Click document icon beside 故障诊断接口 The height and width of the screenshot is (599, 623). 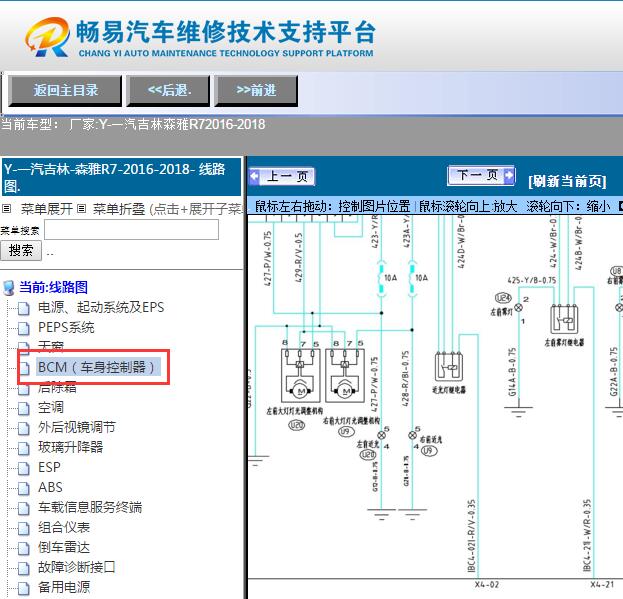point(24,568)
